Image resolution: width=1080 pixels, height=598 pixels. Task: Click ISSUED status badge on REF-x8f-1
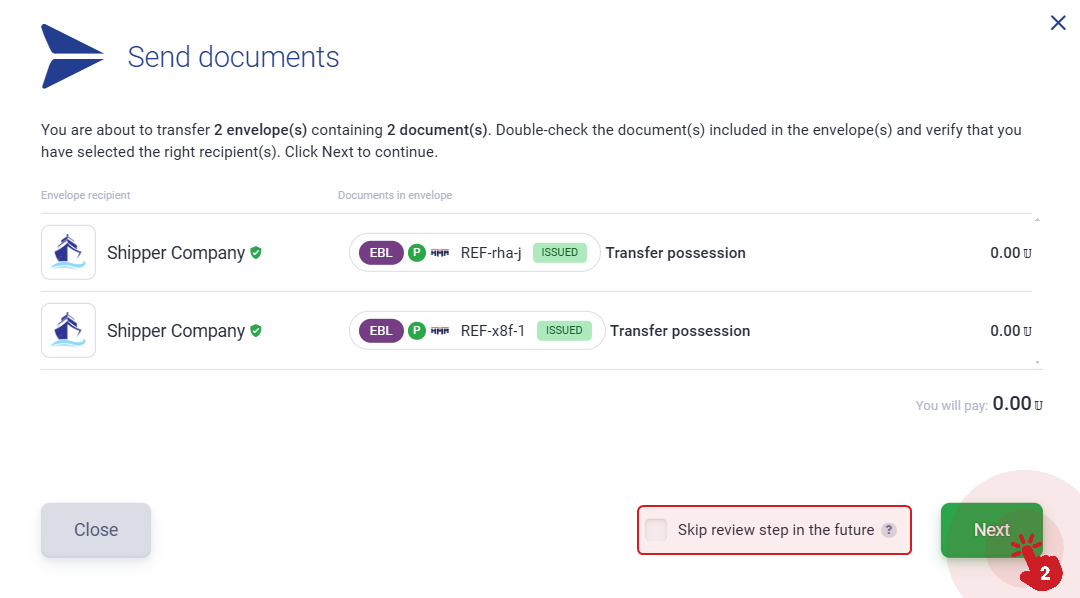point(564,331)
